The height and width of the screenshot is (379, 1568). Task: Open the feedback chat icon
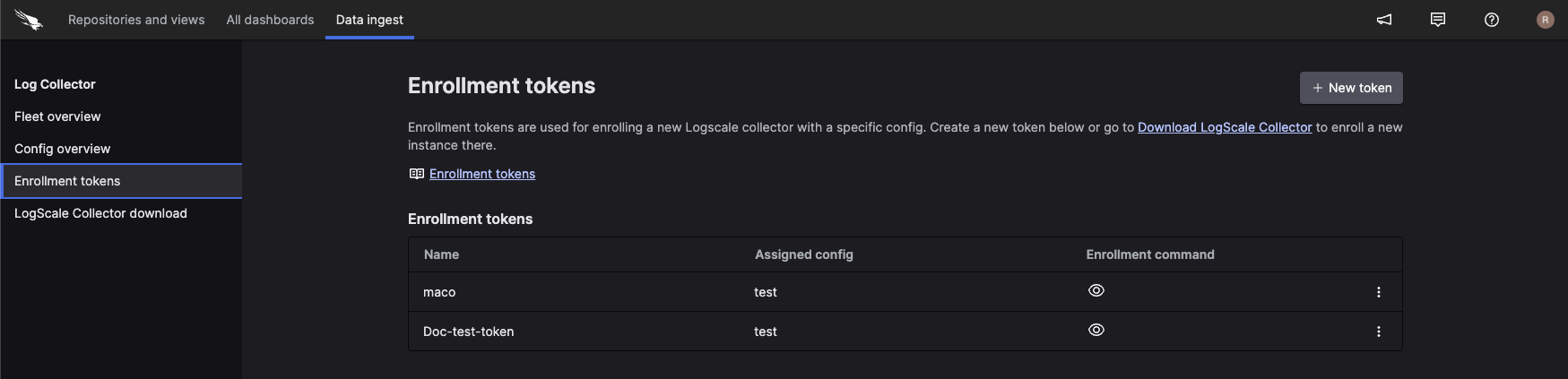[1438, 20]
